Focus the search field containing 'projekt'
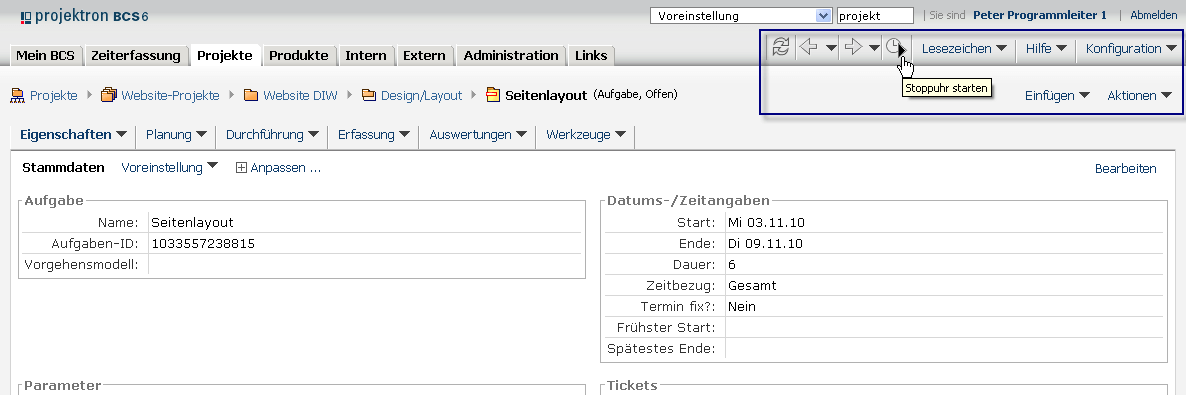 click(875, 16)
